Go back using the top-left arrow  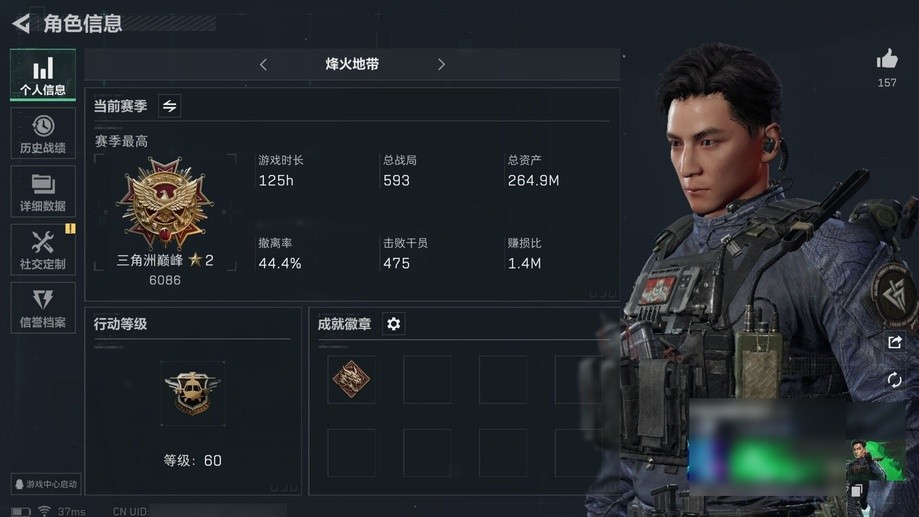coord(21,23)
